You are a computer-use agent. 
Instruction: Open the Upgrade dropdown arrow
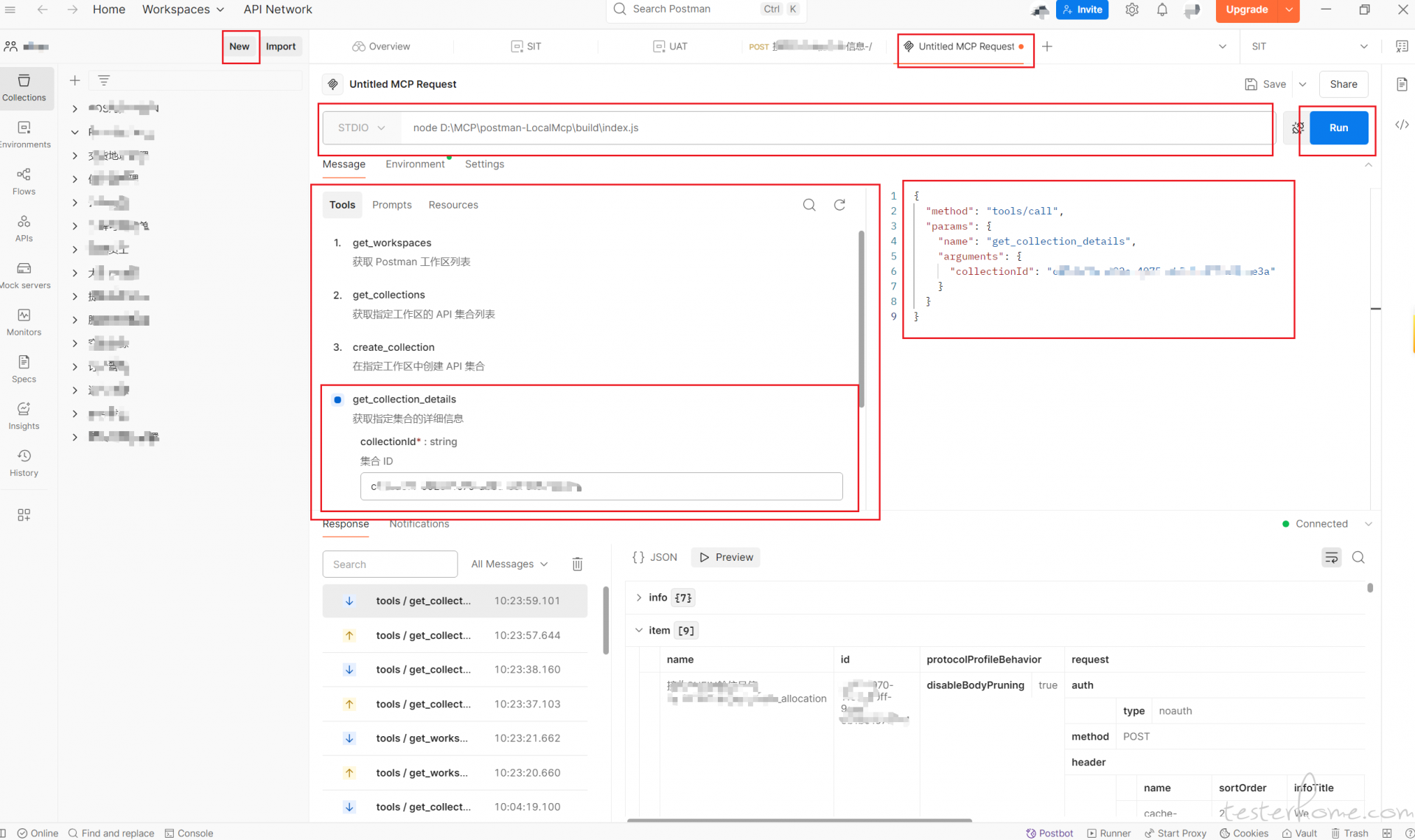coord(1289,10)
